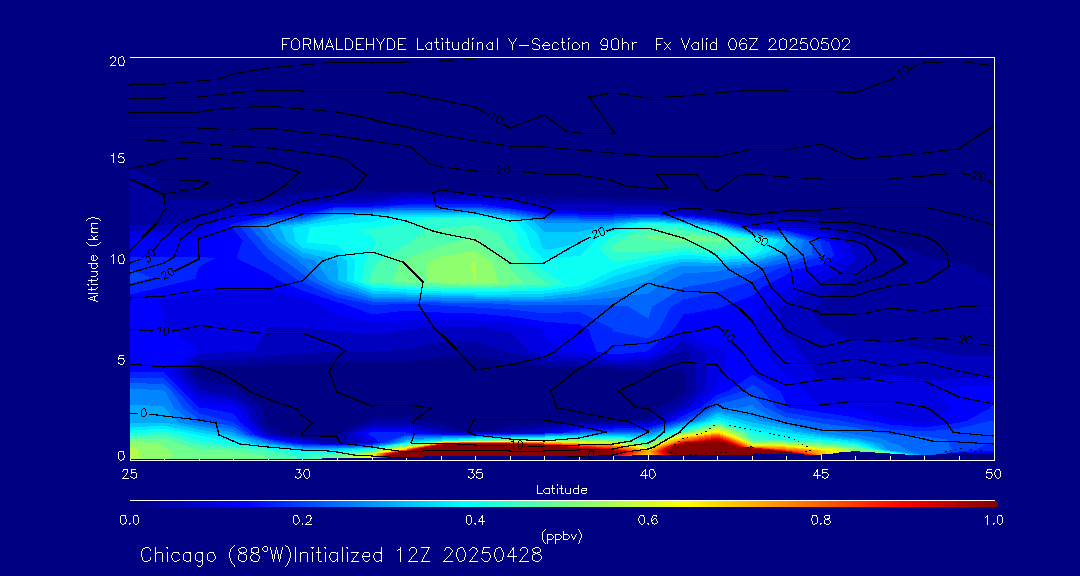This screenshot has height=576, width=1080.
Task: Click the colorbar at 0.4 cyan
Action: coord(476,504)
